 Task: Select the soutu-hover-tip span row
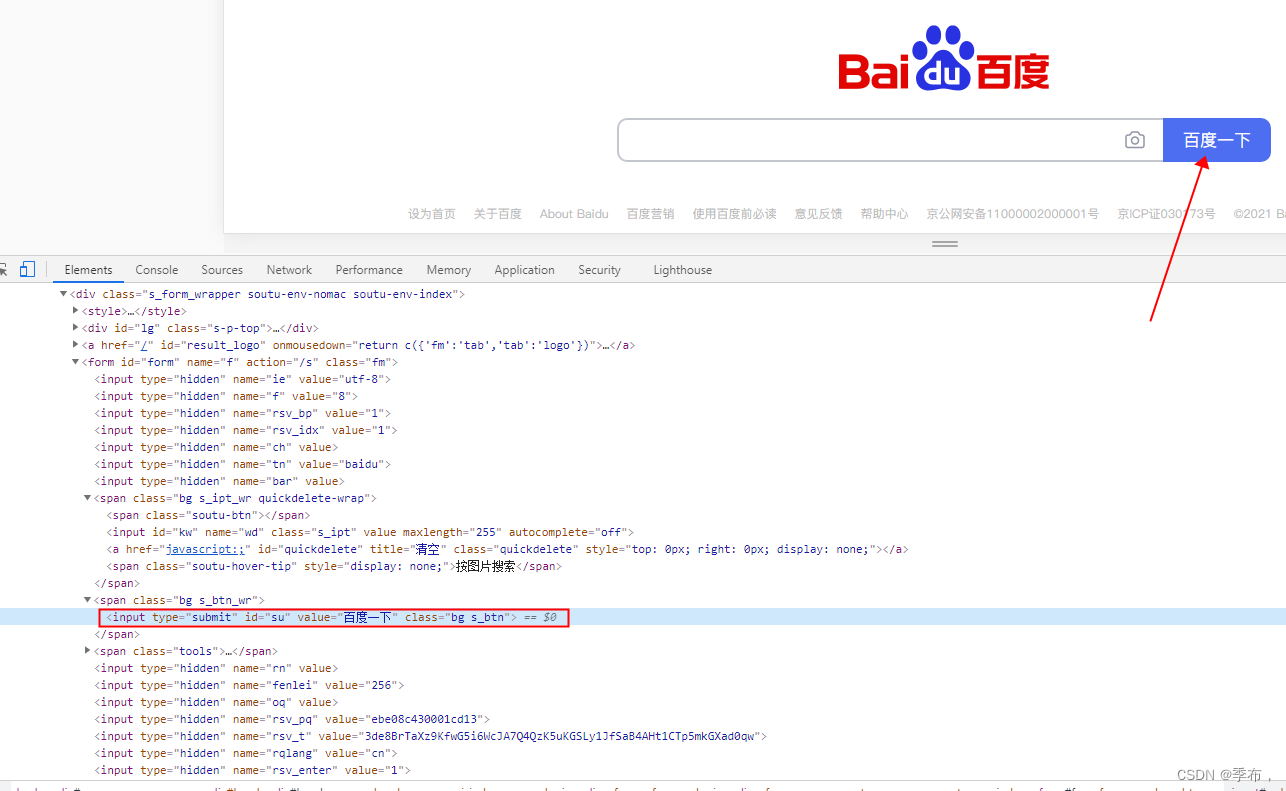335,566
